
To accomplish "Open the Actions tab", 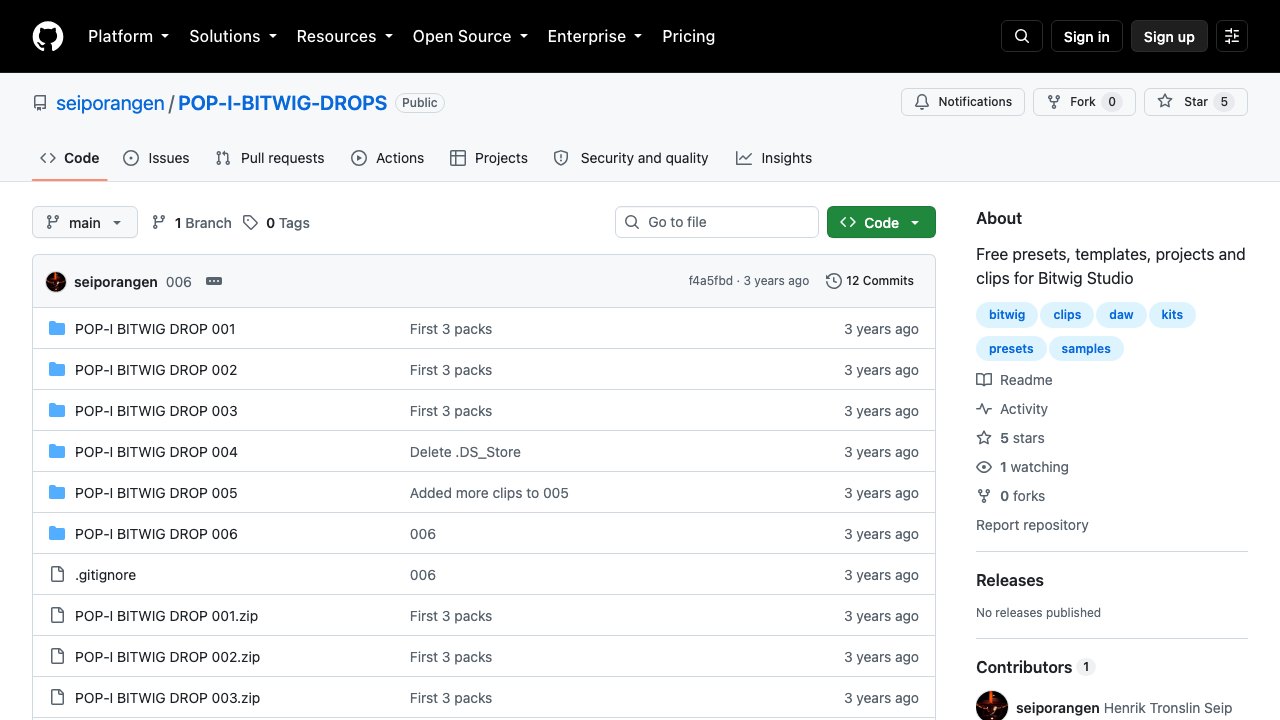I will [388, 158].
